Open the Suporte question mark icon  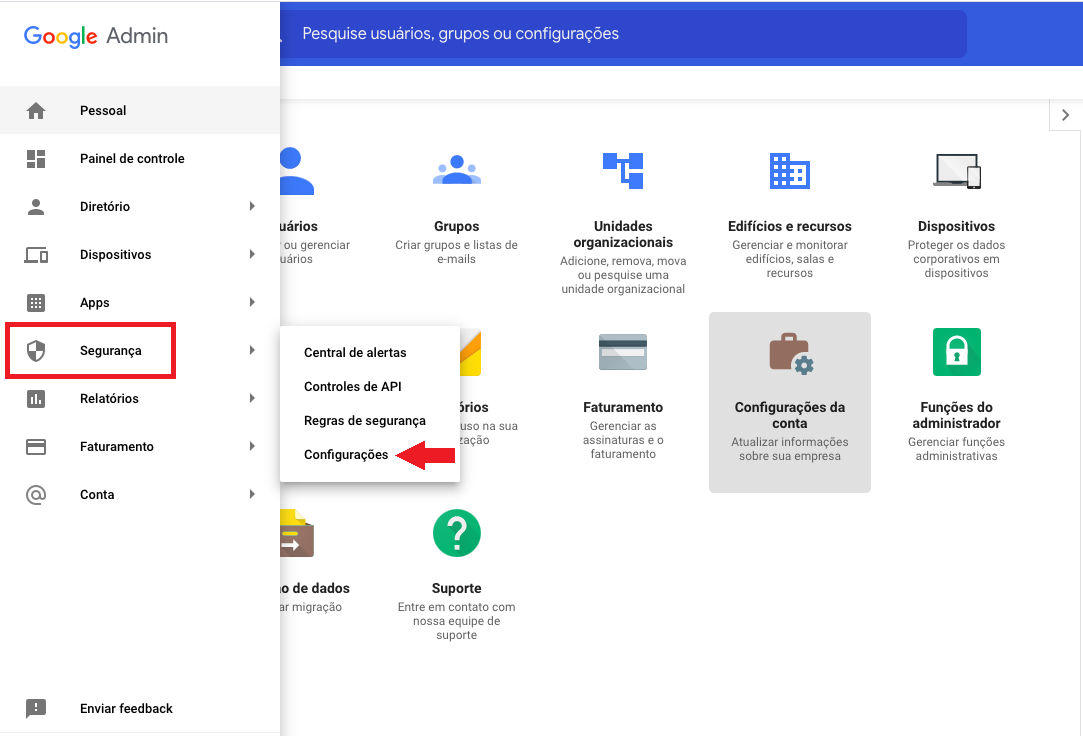click(x=457, y=533)
